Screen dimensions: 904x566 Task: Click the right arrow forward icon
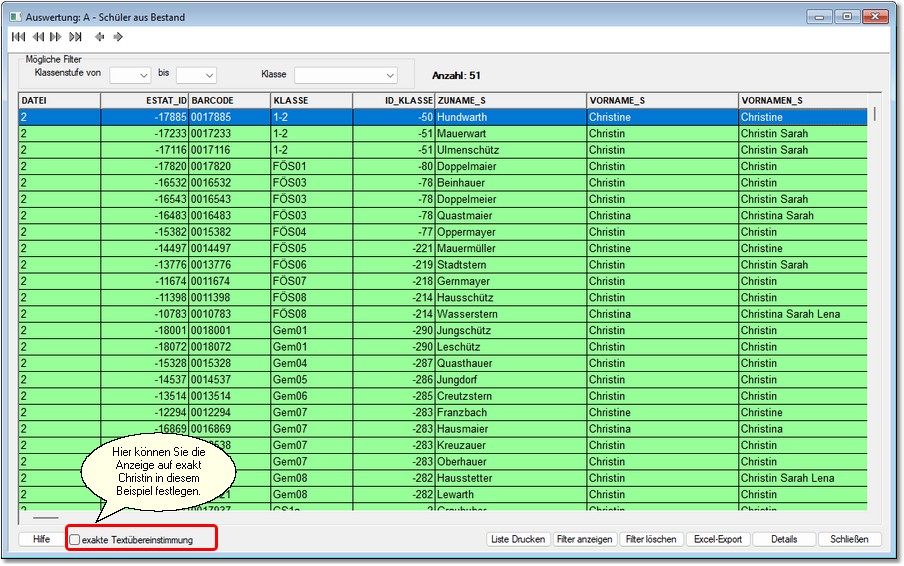point(118,37)
